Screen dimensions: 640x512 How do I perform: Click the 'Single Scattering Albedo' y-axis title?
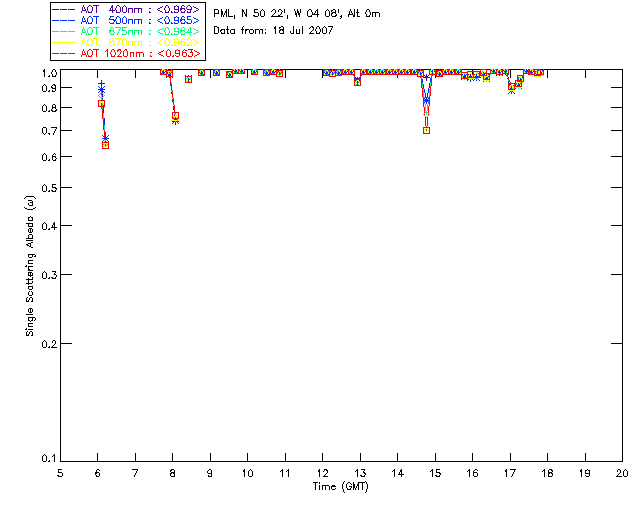coord(30,266)
